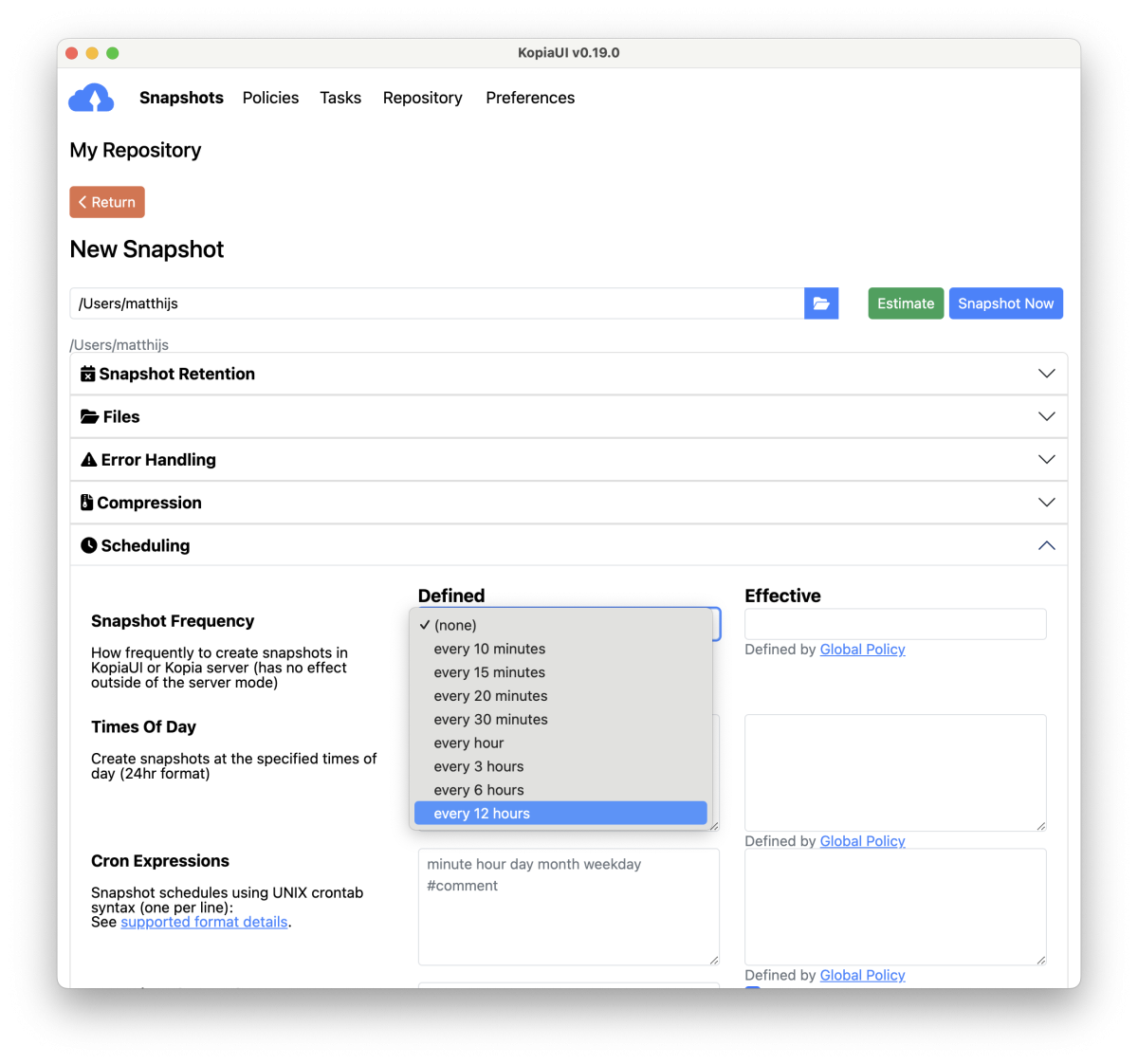The width and height of the screenshot is (1138, 1064).
Task: Click the Compression file icon
Action: [x=87, y=503]
